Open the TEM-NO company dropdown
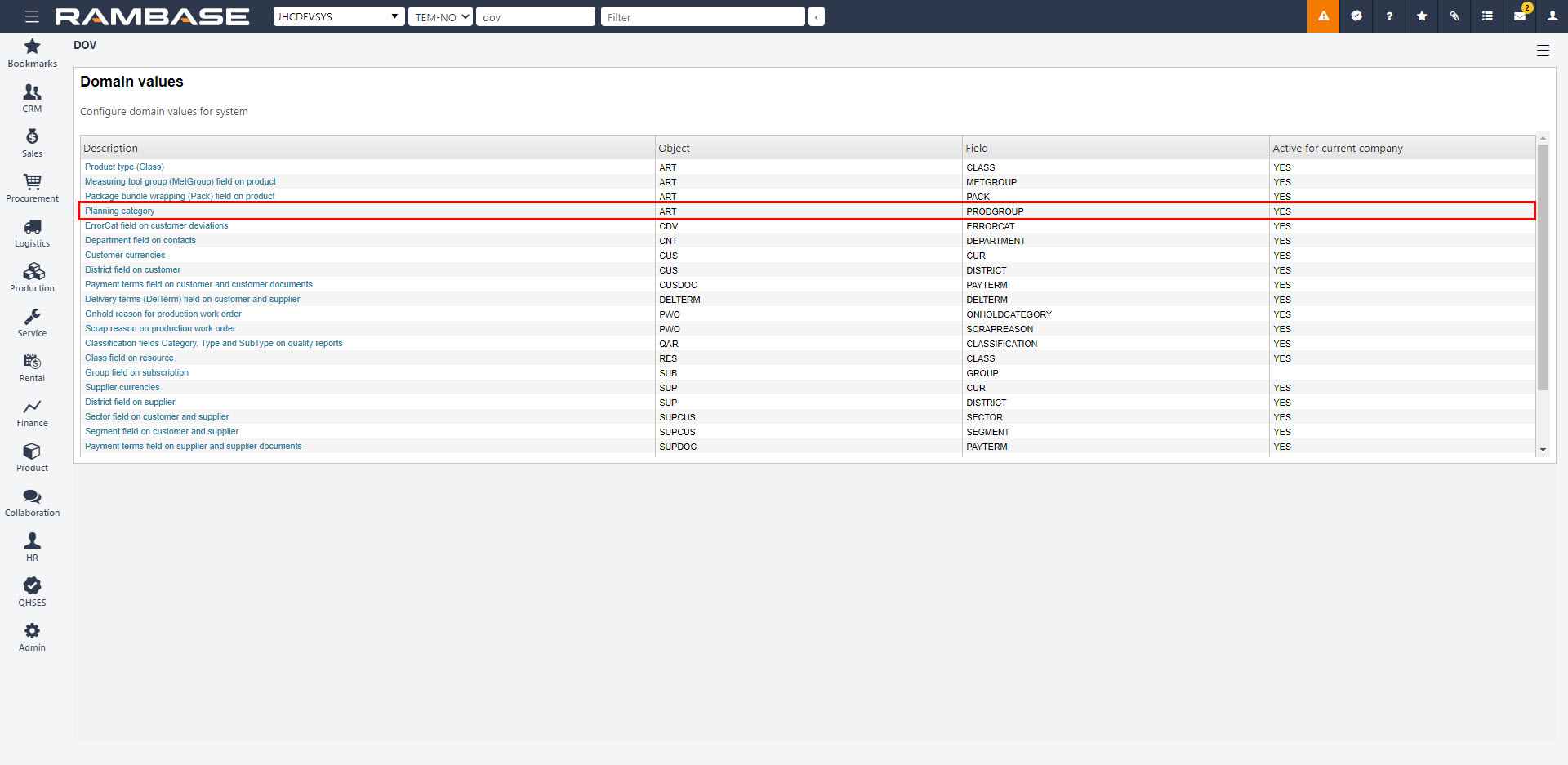Image resolution: width=1568 pixels, height=765 pixels. point(440,16)
